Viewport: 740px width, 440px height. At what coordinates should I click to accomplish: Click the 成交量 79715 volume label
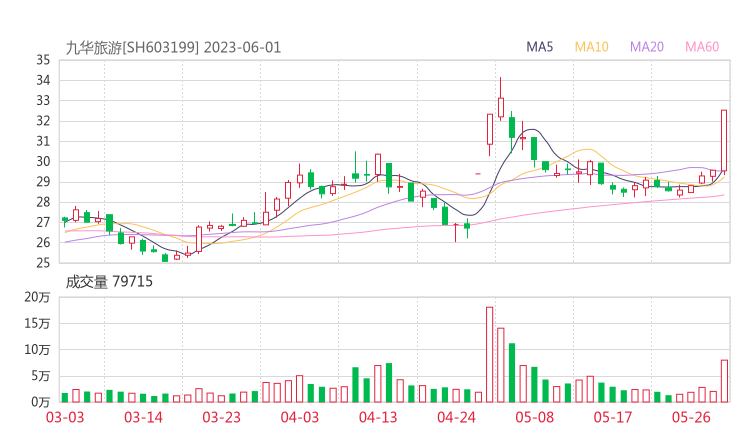[109, 282]
